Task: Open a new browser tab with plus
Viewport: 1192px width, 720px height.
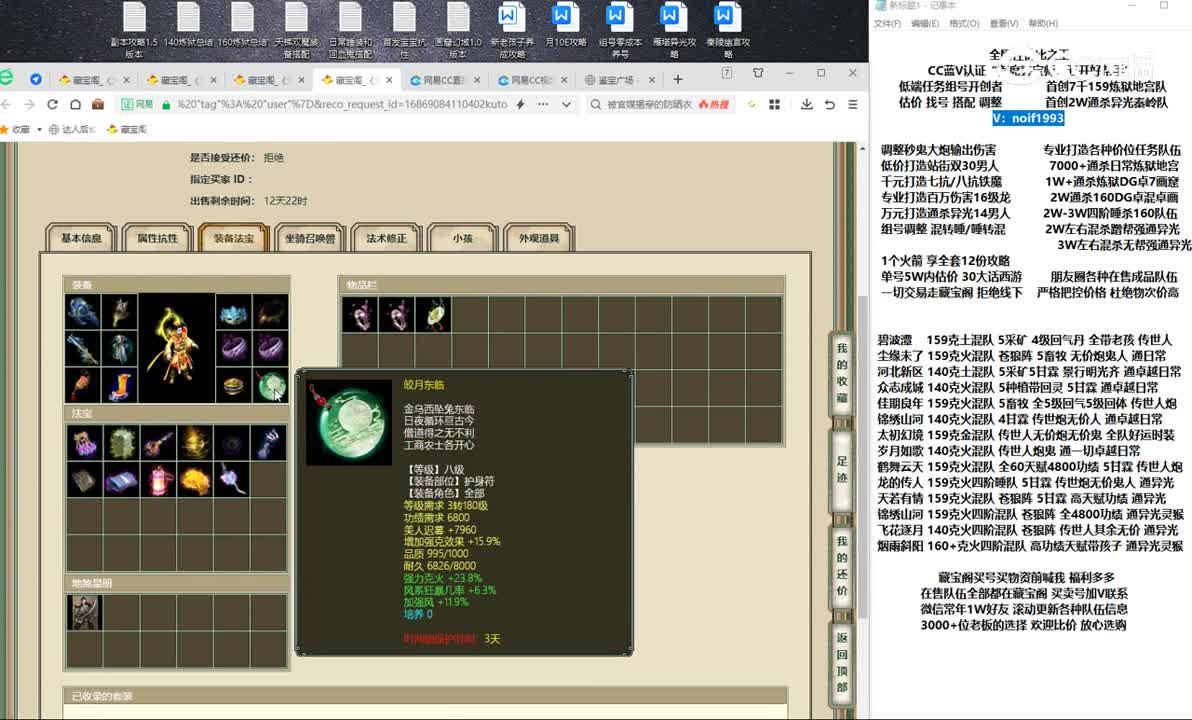Action: click(678, 79)
